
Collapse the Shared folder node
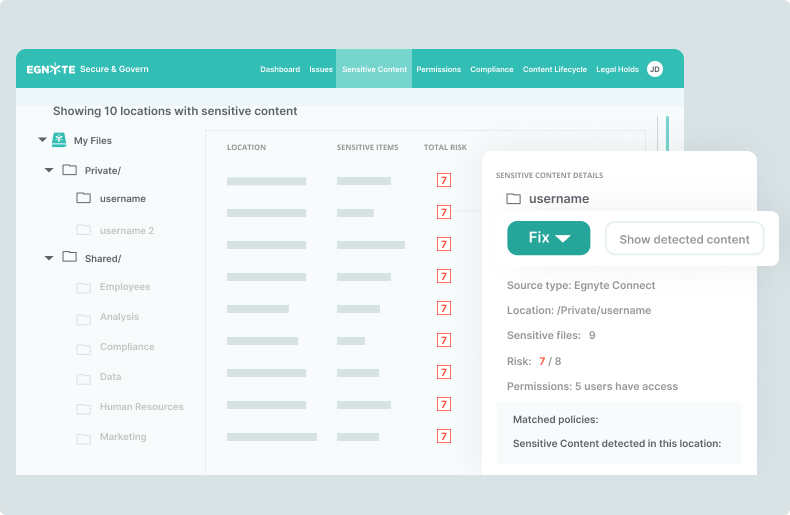pos(49,258)
